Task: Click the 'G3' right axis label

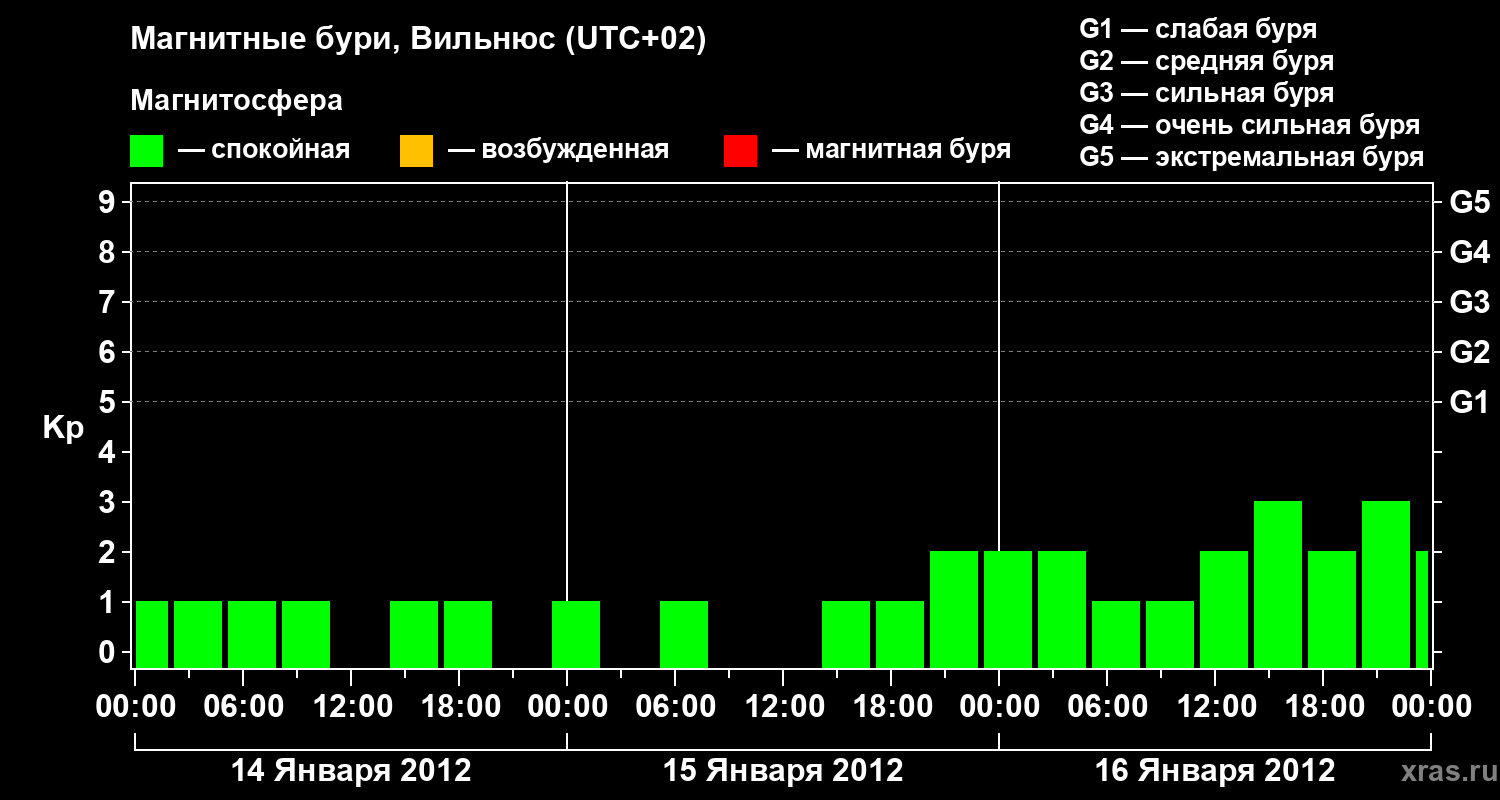Action: (1470, 303)
